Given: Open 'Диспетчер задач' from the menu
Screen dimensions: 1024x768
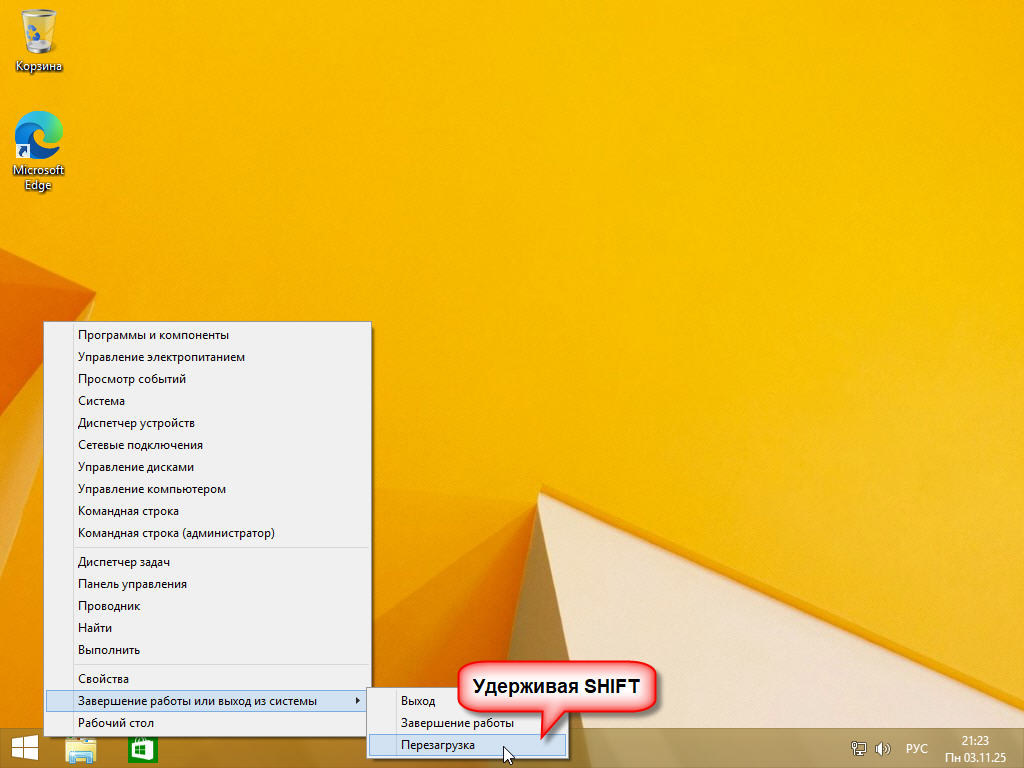Looking at the screenshot, I should (x=124, y=562).
